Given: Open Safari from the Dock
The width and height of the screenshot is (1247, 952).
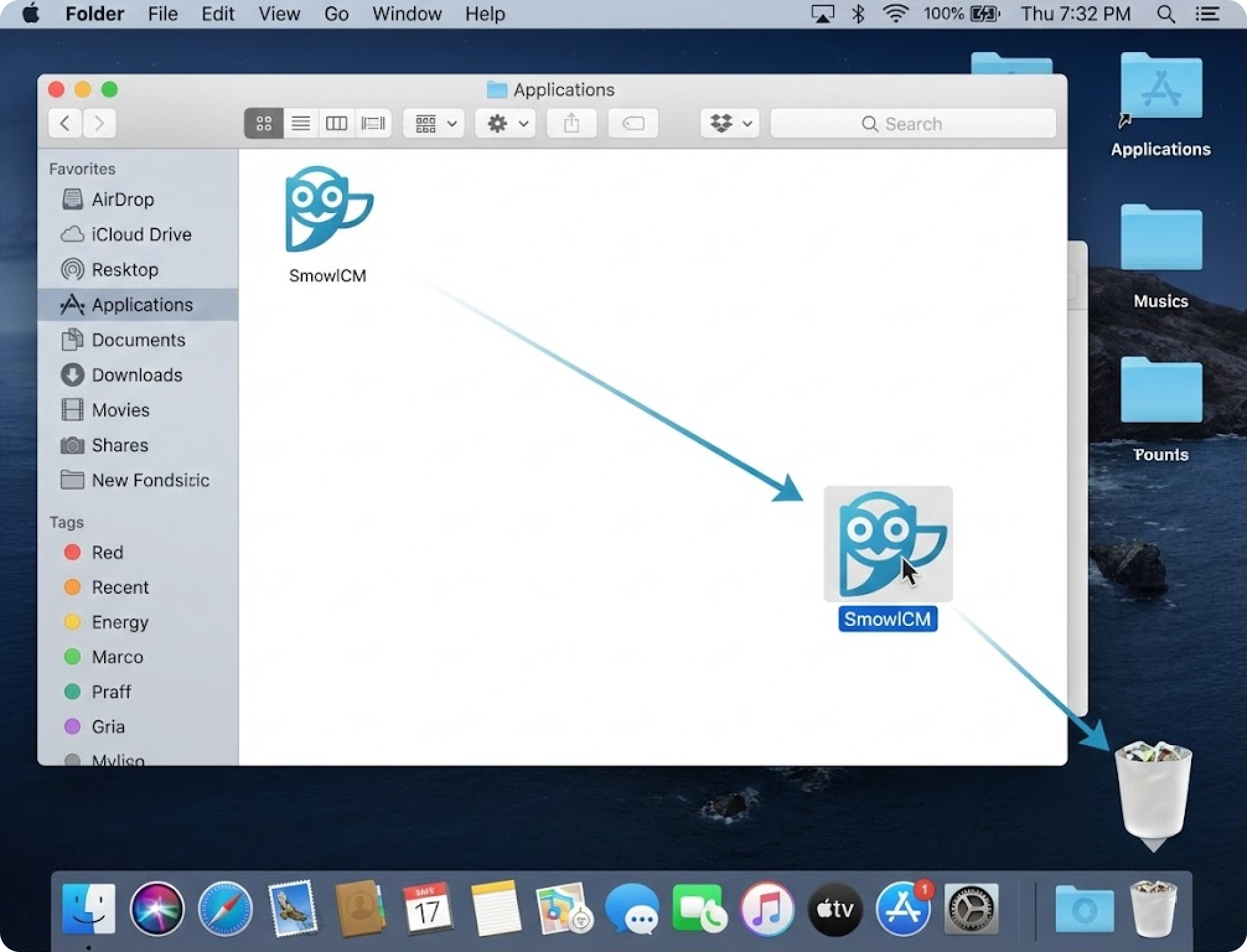Looking at the screenshot, I should 225,909.
